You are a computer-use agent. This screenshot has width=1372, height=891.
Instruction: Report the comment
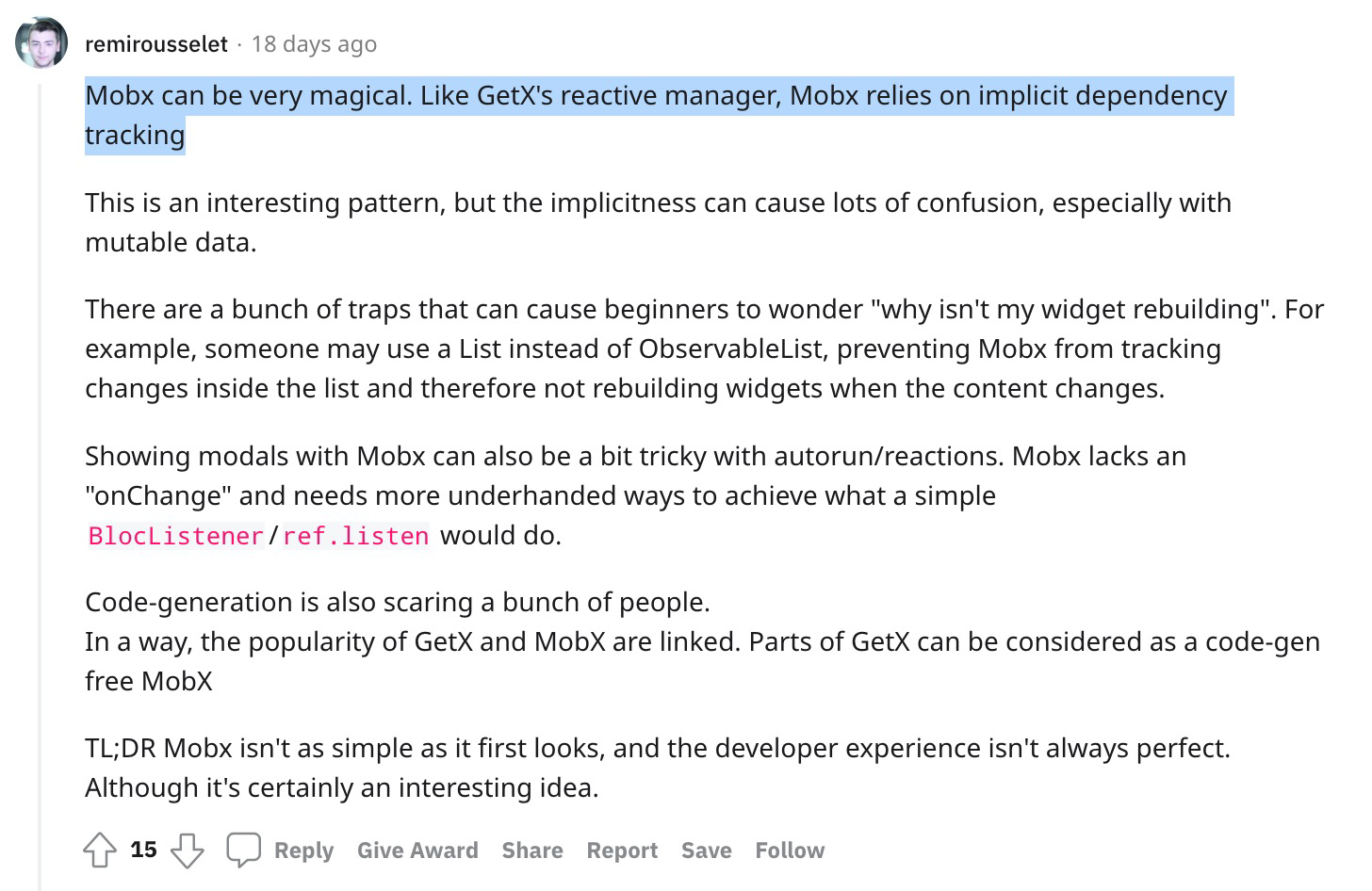tap(622, 850)
